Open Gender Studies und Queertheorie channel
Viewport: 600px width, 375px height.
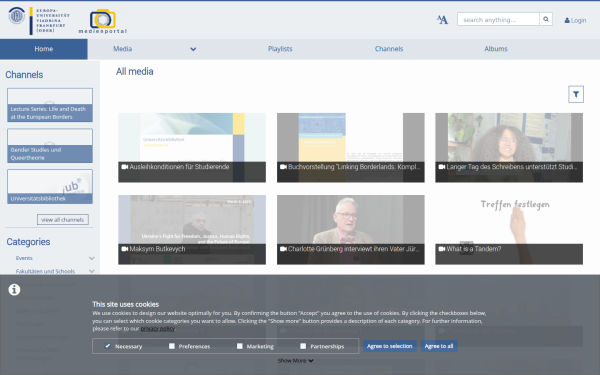coord(50,146)
